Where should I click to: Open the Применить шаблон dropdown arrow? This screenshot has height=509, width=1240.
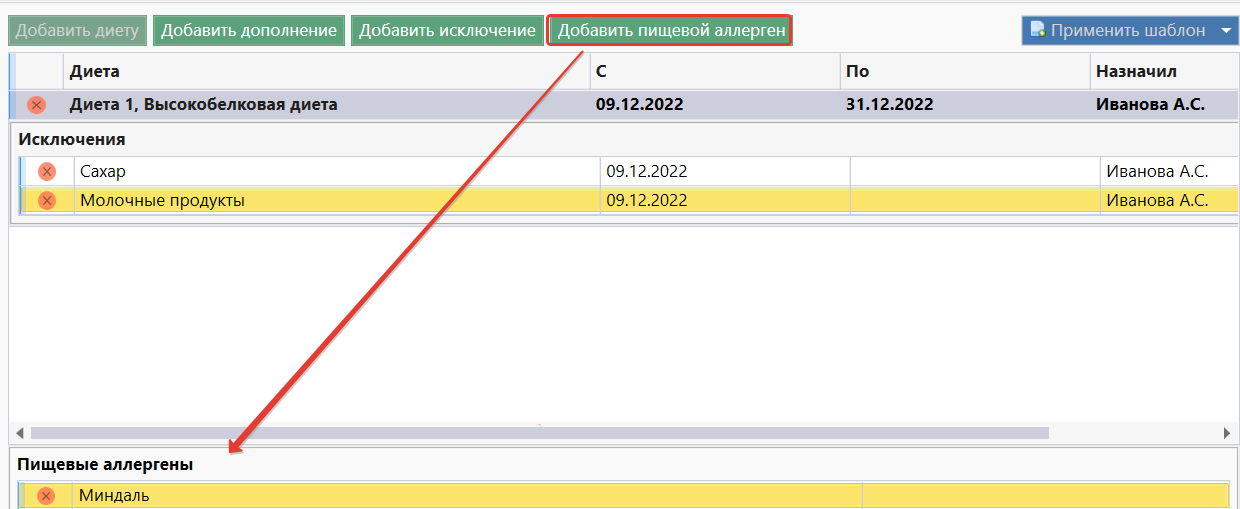[1227, 30]
